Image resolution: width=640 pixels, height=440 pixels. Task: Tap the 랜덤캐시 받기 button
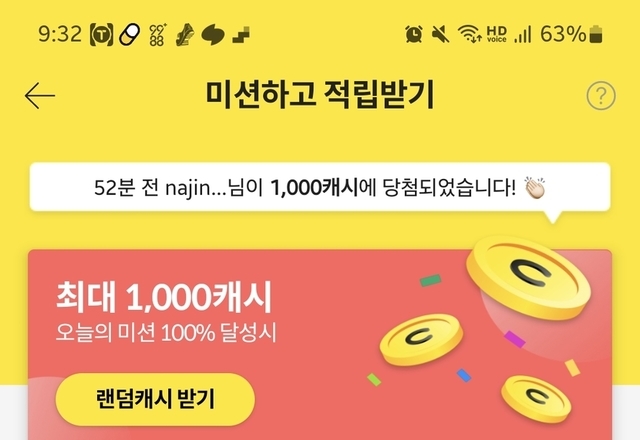pos(155,399)
